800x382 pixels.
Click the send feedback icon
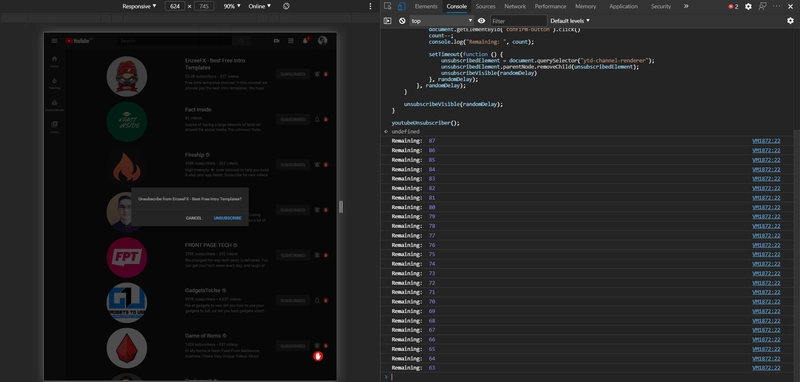point(762,6)
